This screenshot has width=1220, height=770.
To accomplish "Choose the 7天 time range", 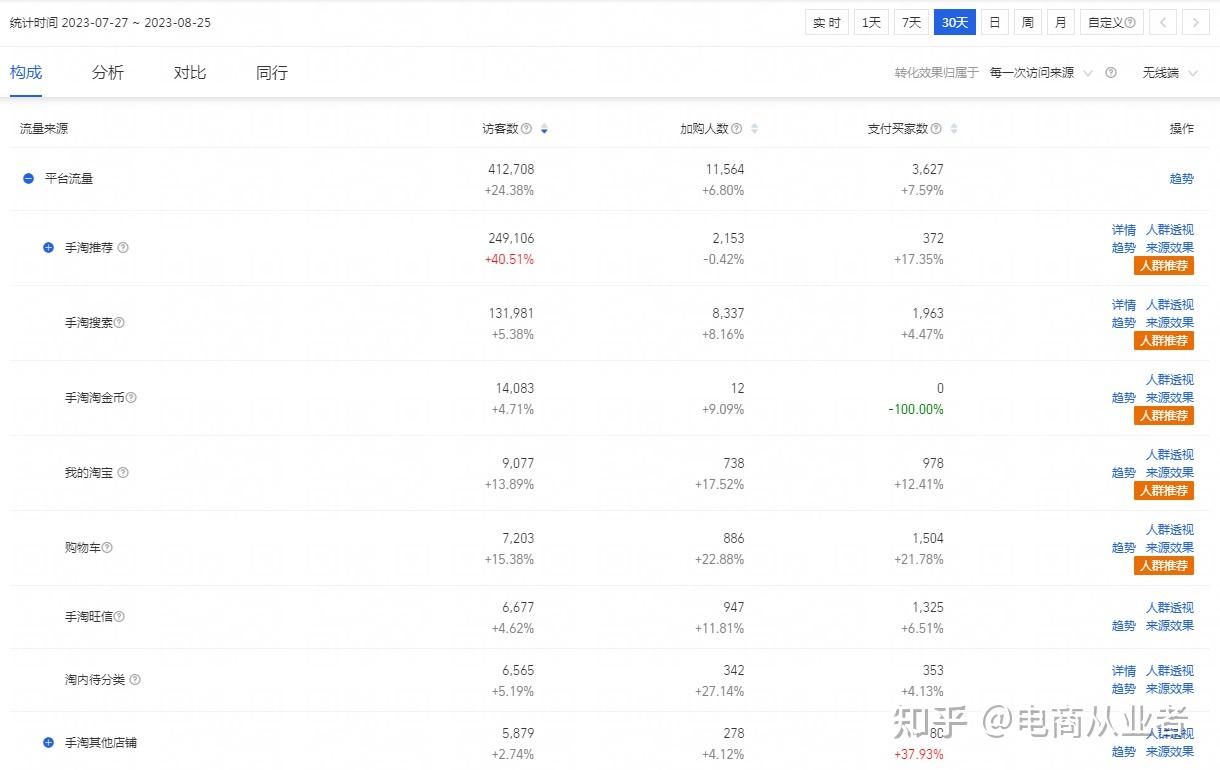I will (911, 22).
